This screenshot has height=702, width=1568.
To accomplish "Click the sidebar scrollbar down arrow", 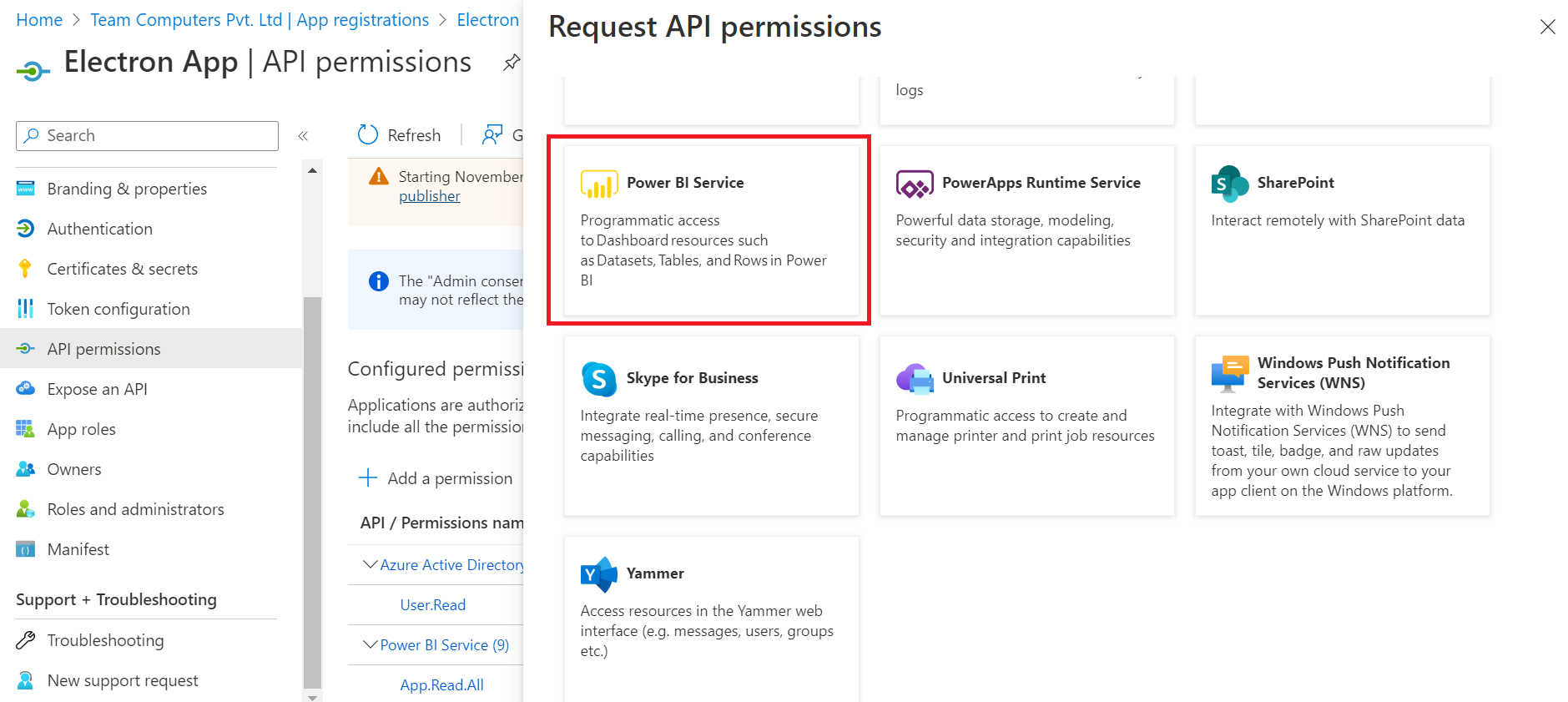I will (x=312, y=697).
